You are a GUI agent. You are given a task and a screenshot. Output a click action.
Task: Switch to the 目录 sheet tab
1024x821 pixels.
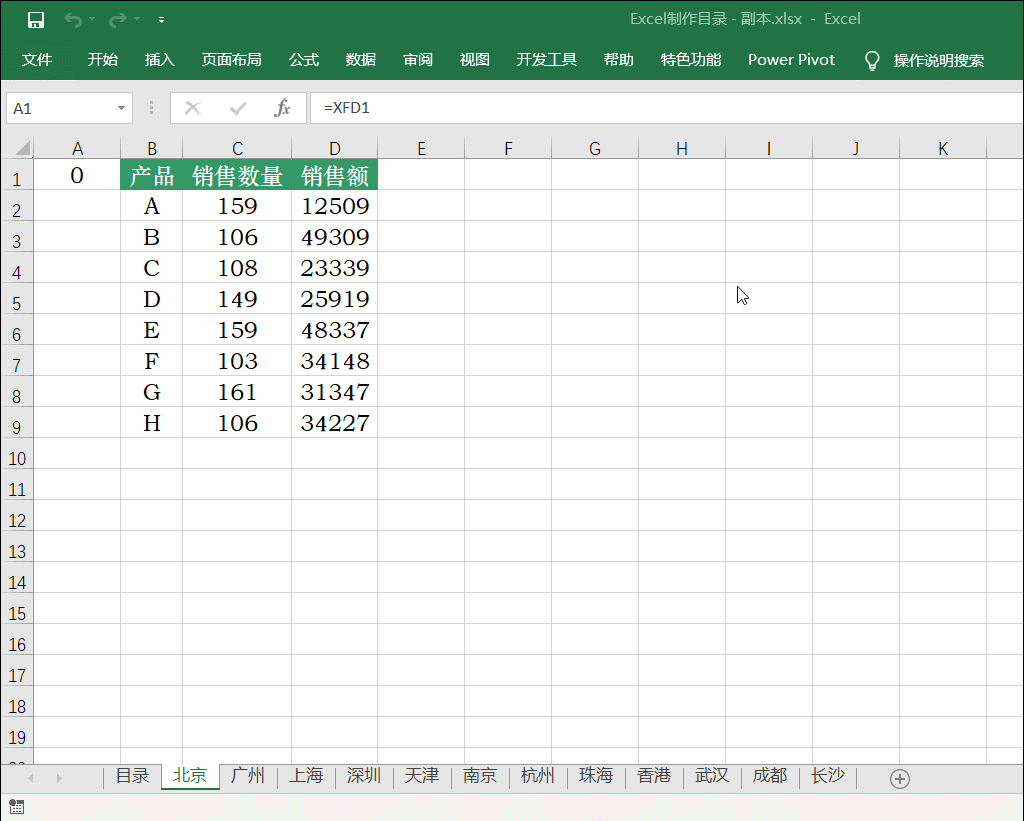133,776
